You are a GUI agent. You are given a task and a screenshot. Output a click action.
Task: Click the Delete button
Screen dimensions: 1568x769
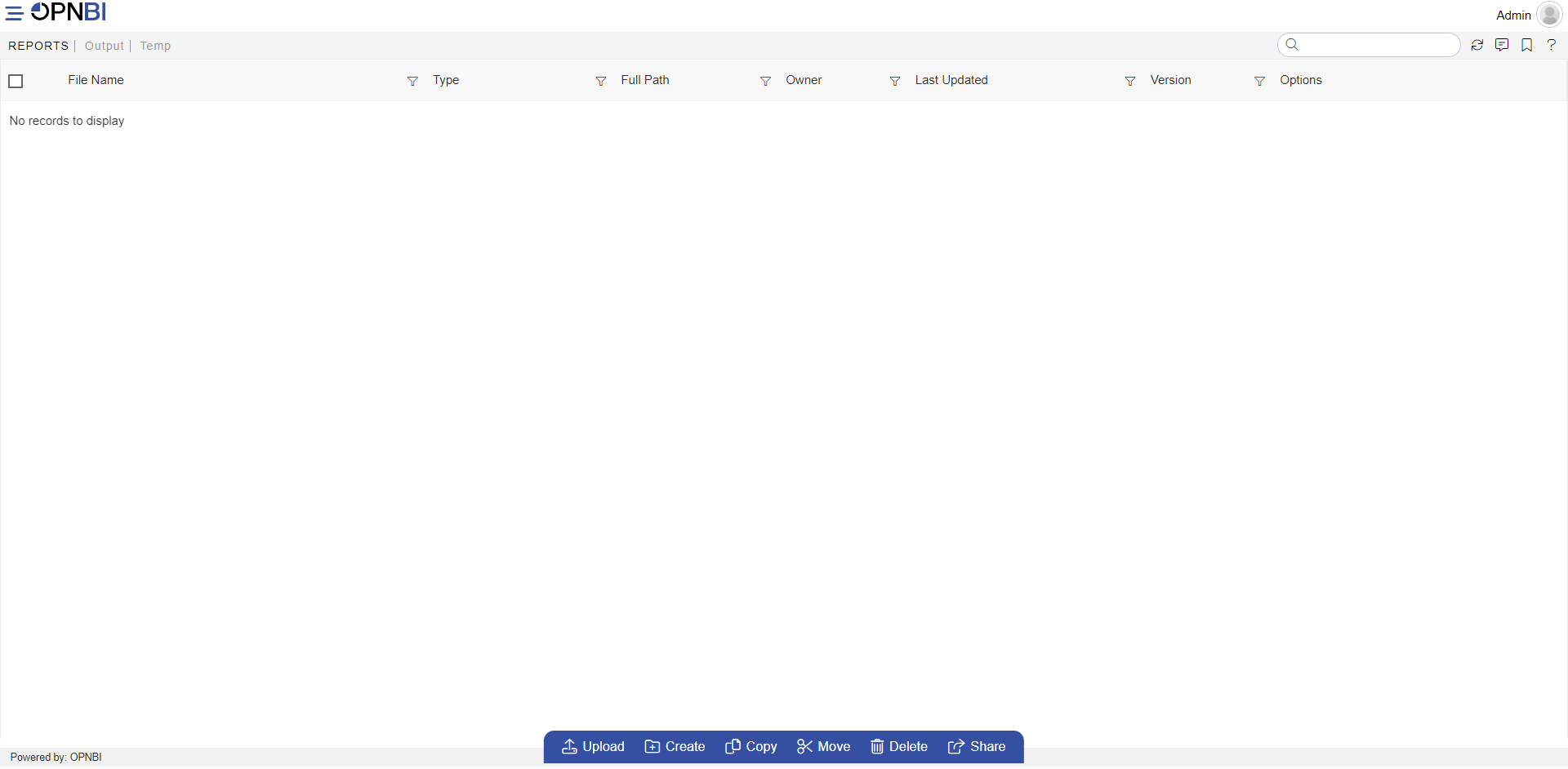pyautogui.click(x=899, y=747)
